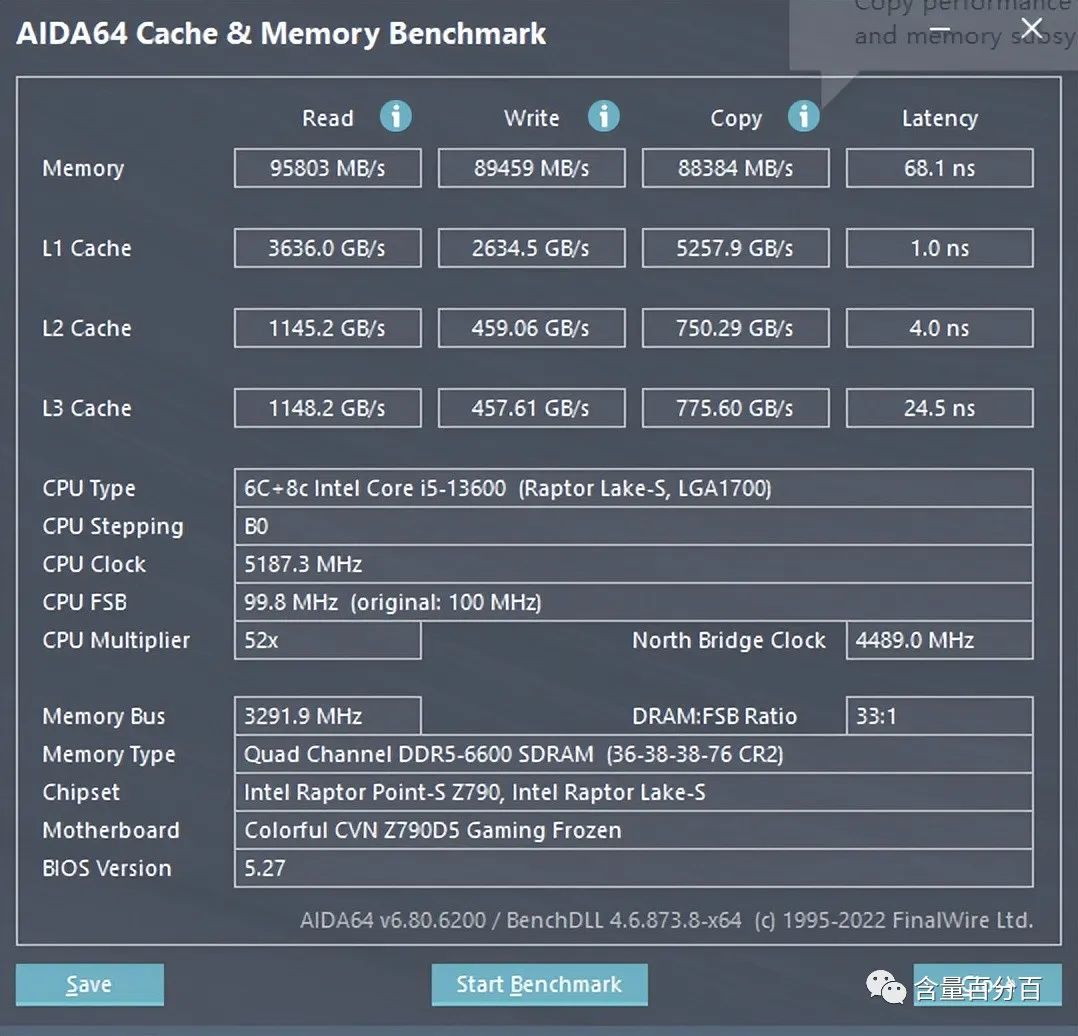The width and height of the screenshot is (1078, 1036).
Task: Select L3 Cache latency 24.5 ns
Action: [x=939, y=408]
